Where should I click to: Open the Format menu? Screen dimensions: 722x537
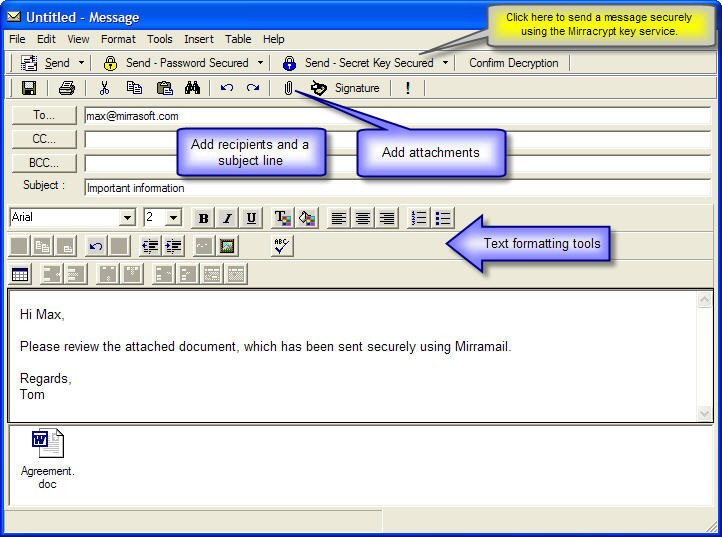coord(118,39)
